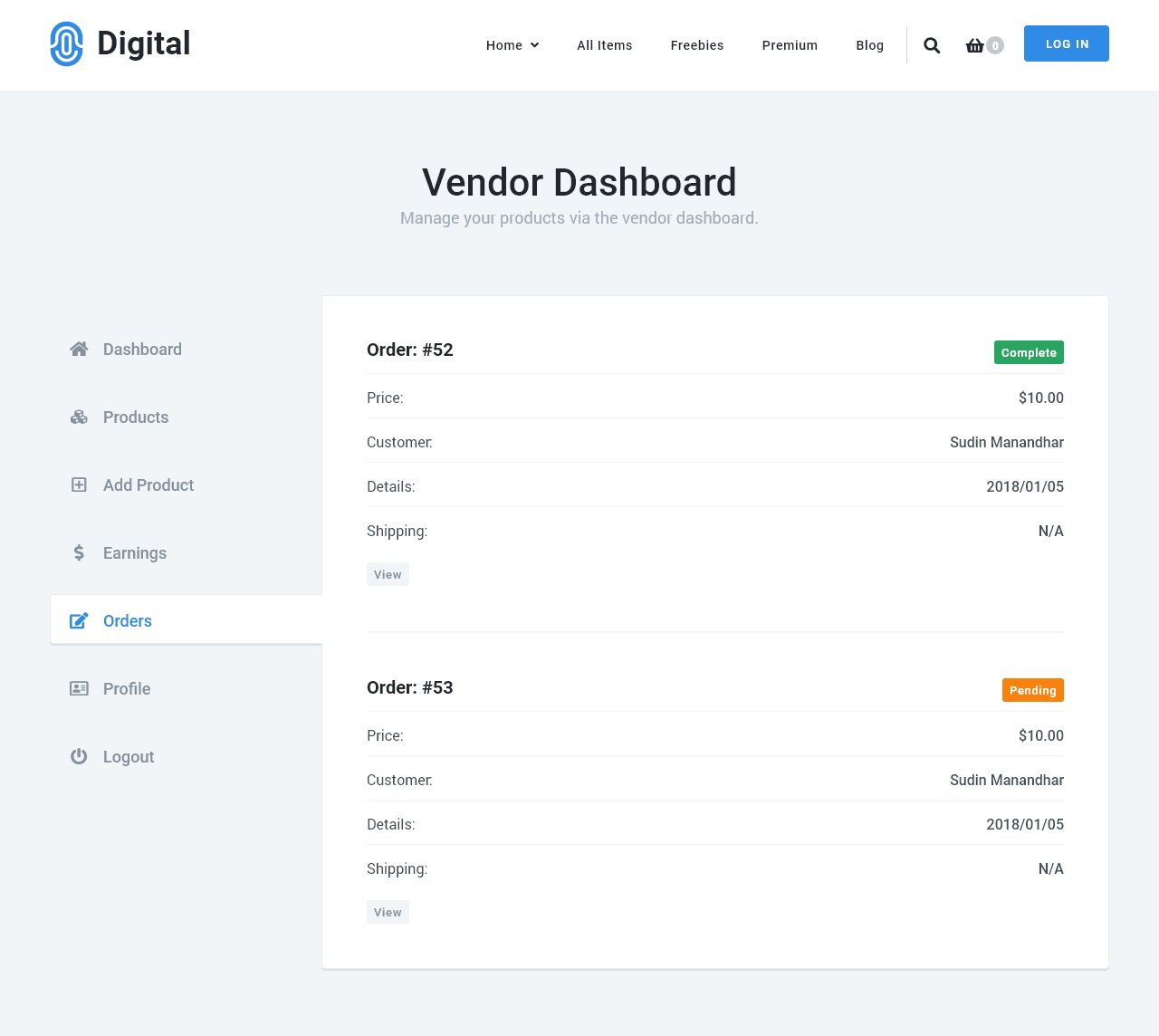The width and height of the screenshot is (1159, 1036).
Task: Navigate to the Blog page
Action: click(x=869, y=45)
